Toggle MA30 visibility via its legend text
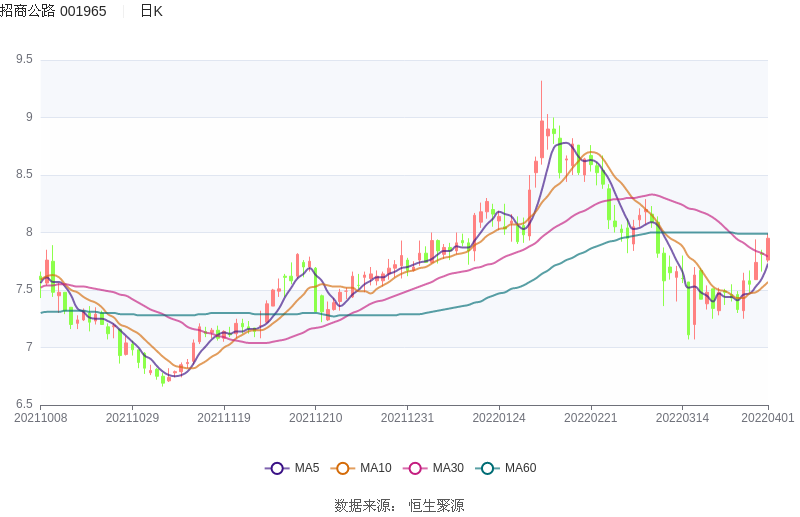 pyautogui.click(x=447, y=468)
